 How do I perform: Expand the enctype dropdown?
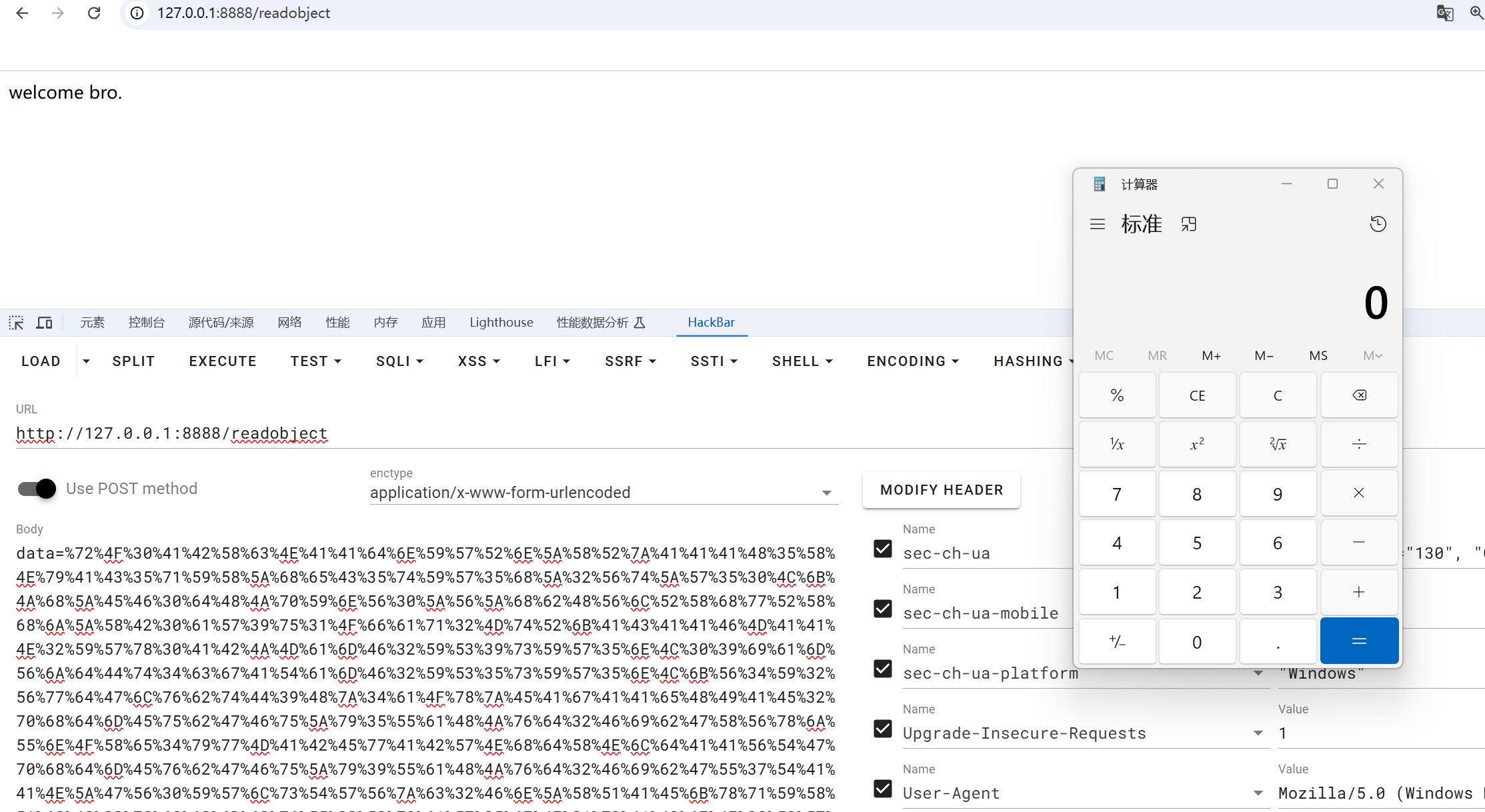coord(826,493)
